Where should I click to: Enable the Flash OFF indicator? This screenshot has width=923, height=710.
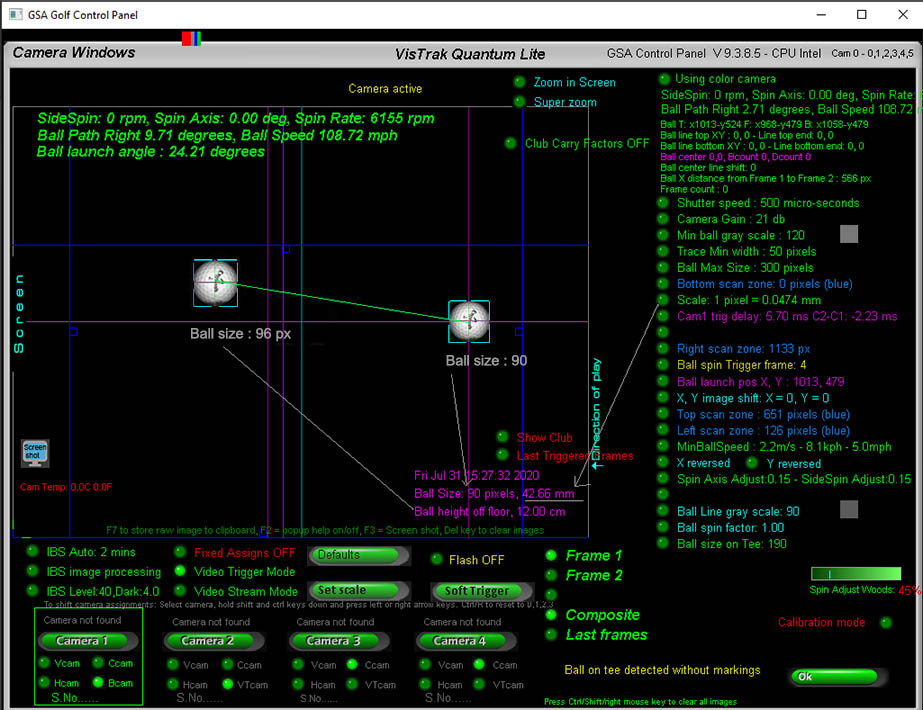pyautogui.click(x=436, y=560)
